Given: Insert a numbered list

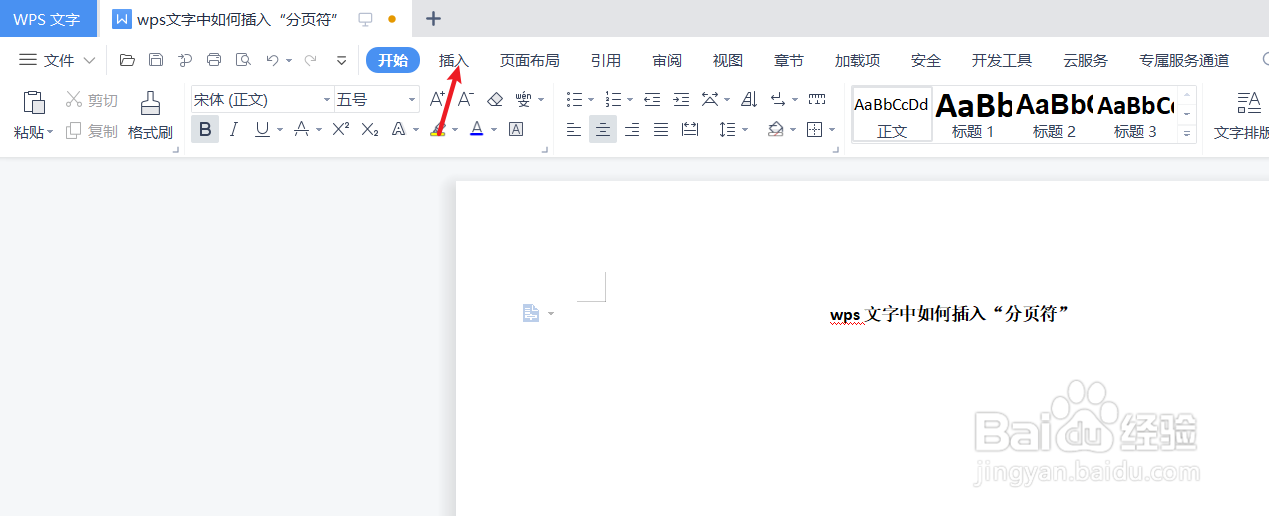Looking at the screenshot, I should 613,99.
